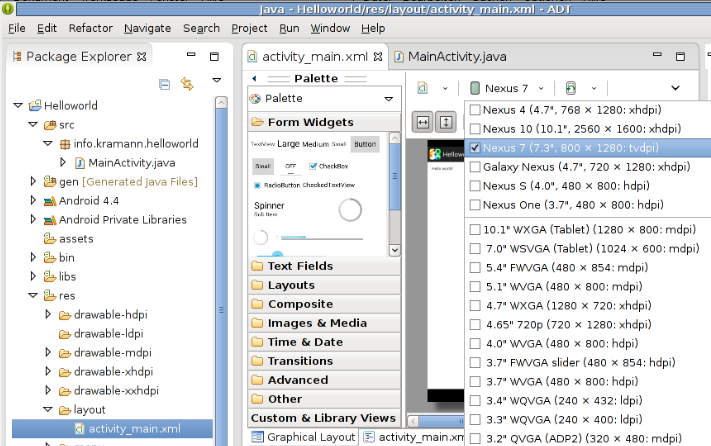Open orientation dropdown arrow

click(594, 88)
